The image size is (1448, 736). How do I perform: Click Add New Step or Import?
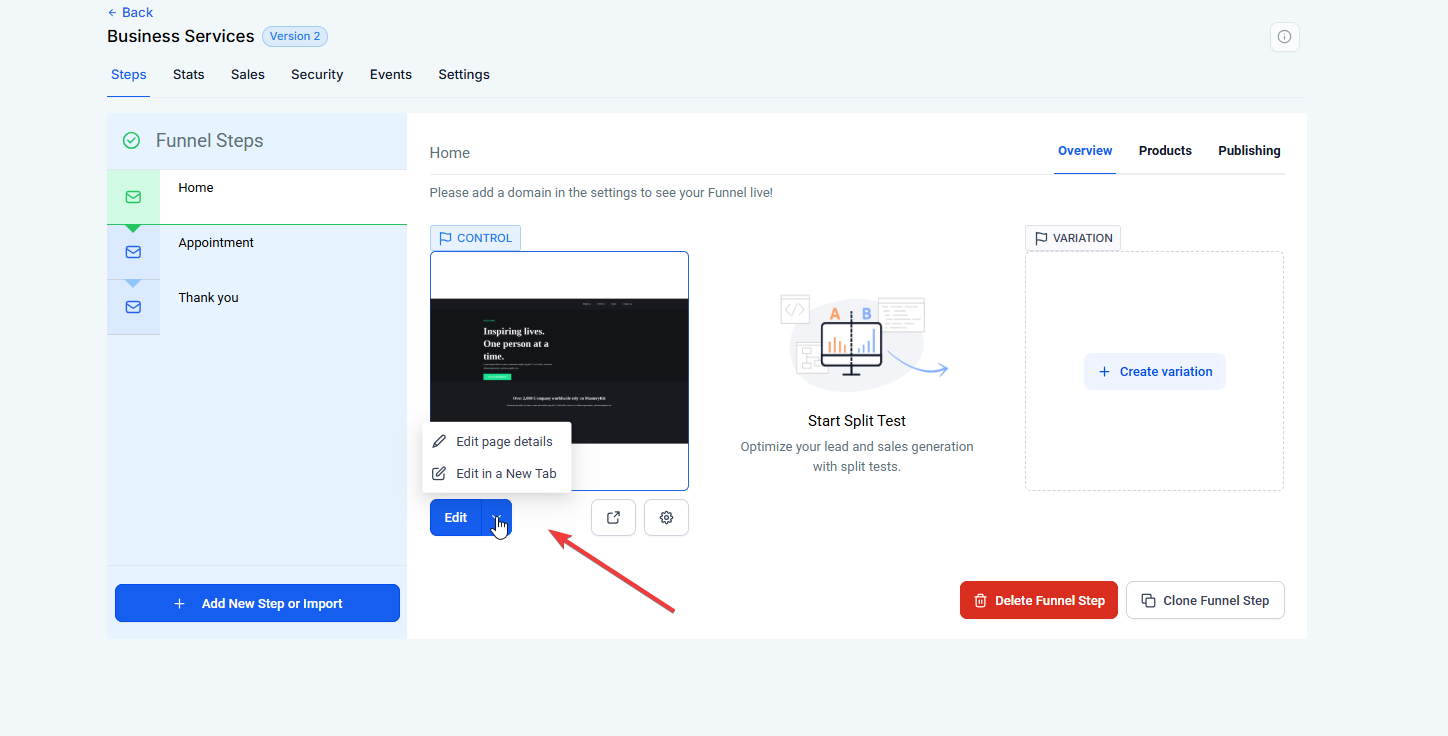(x=257, y=603)
